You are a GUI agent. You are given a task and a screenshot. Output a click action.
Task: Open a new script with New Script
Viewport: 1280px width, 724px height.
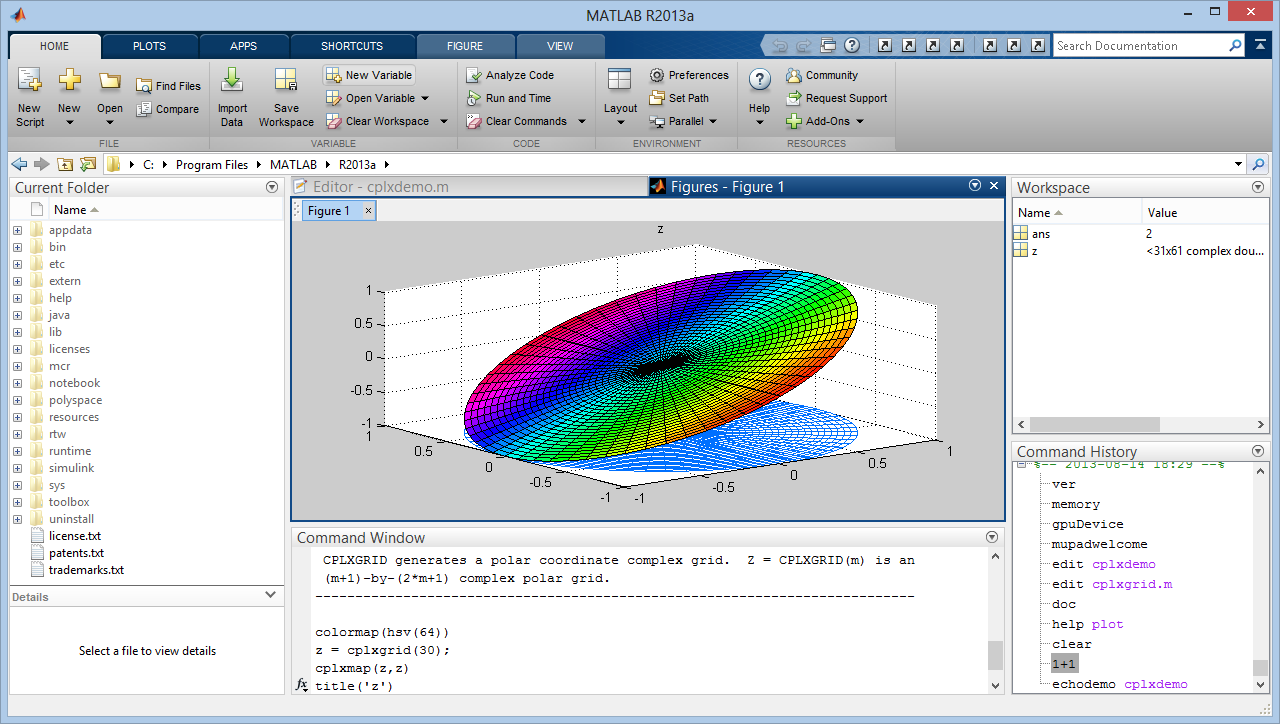point(29,96)
